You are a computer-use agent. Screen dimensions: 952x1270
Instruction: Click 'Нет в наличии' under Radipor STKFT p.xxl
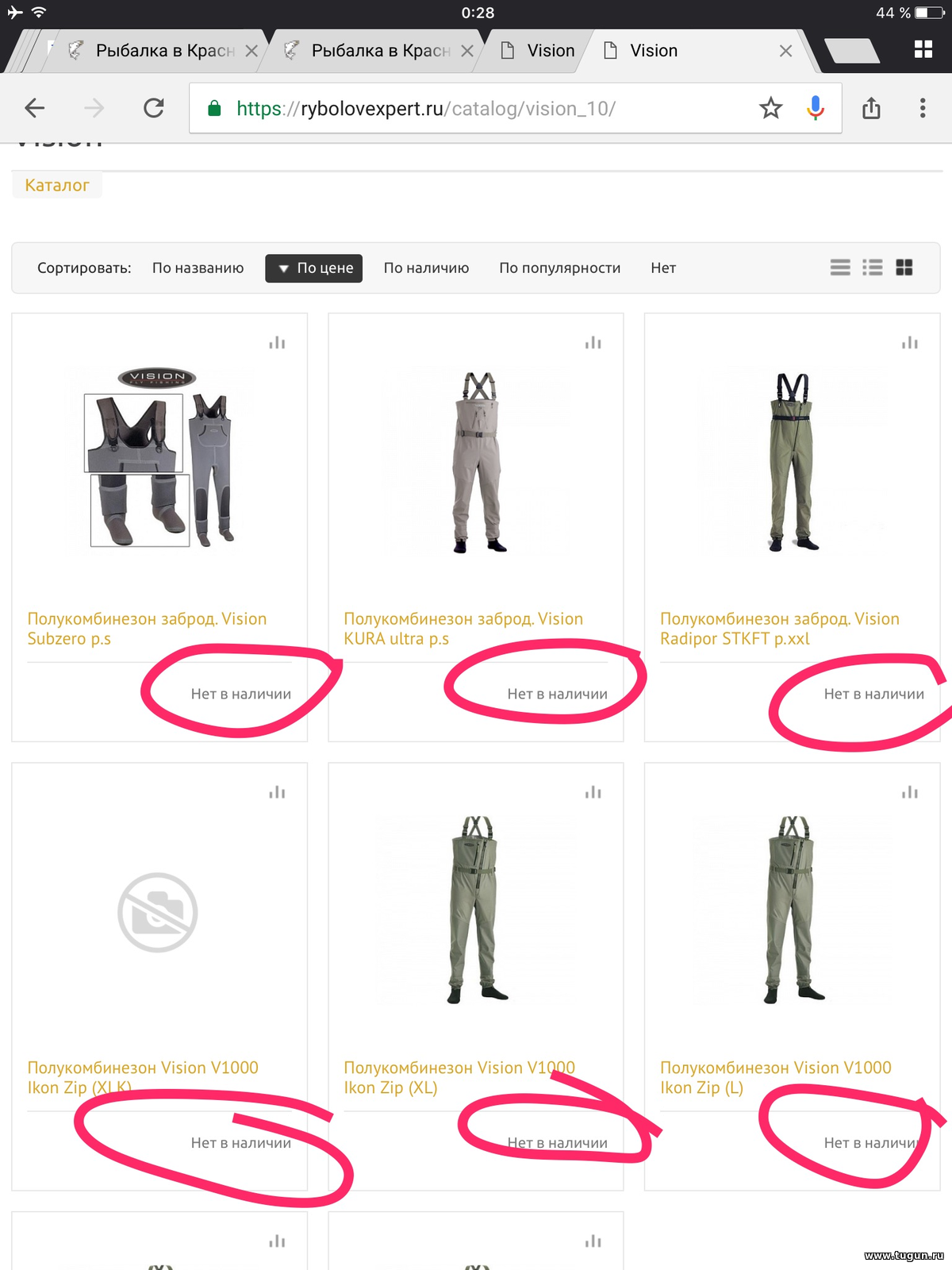click(x=874, y=694)
